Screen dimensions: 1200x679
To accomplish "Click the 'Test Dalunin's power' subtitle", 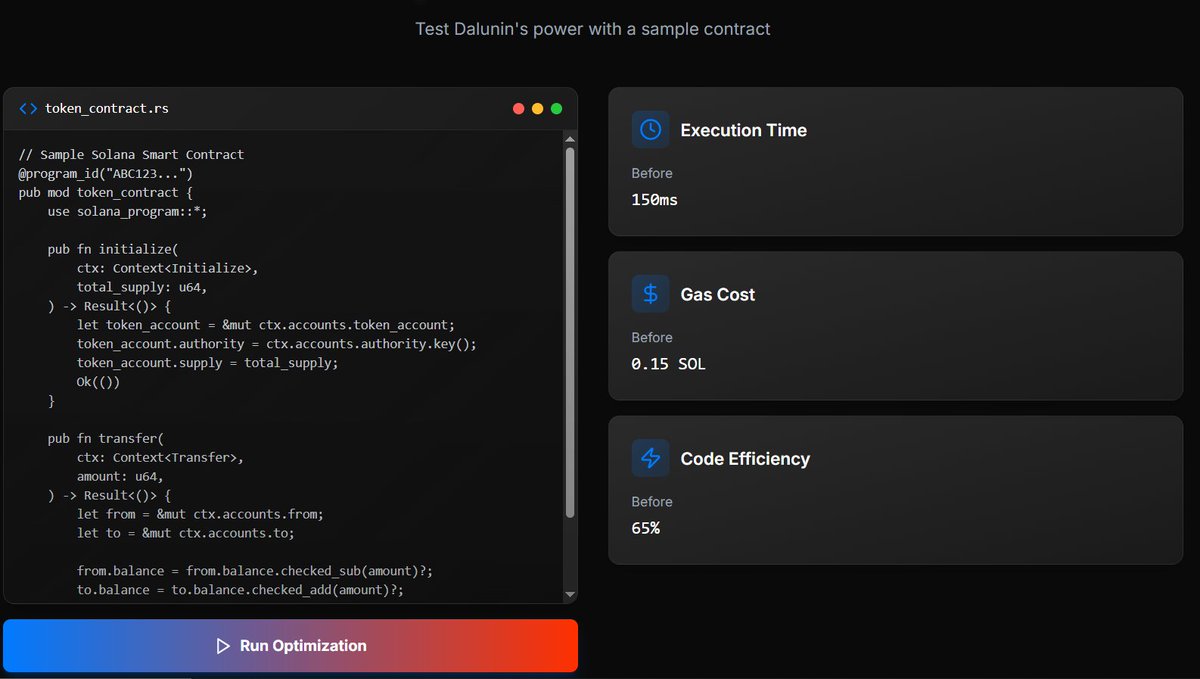I will [x=593, y=29].
